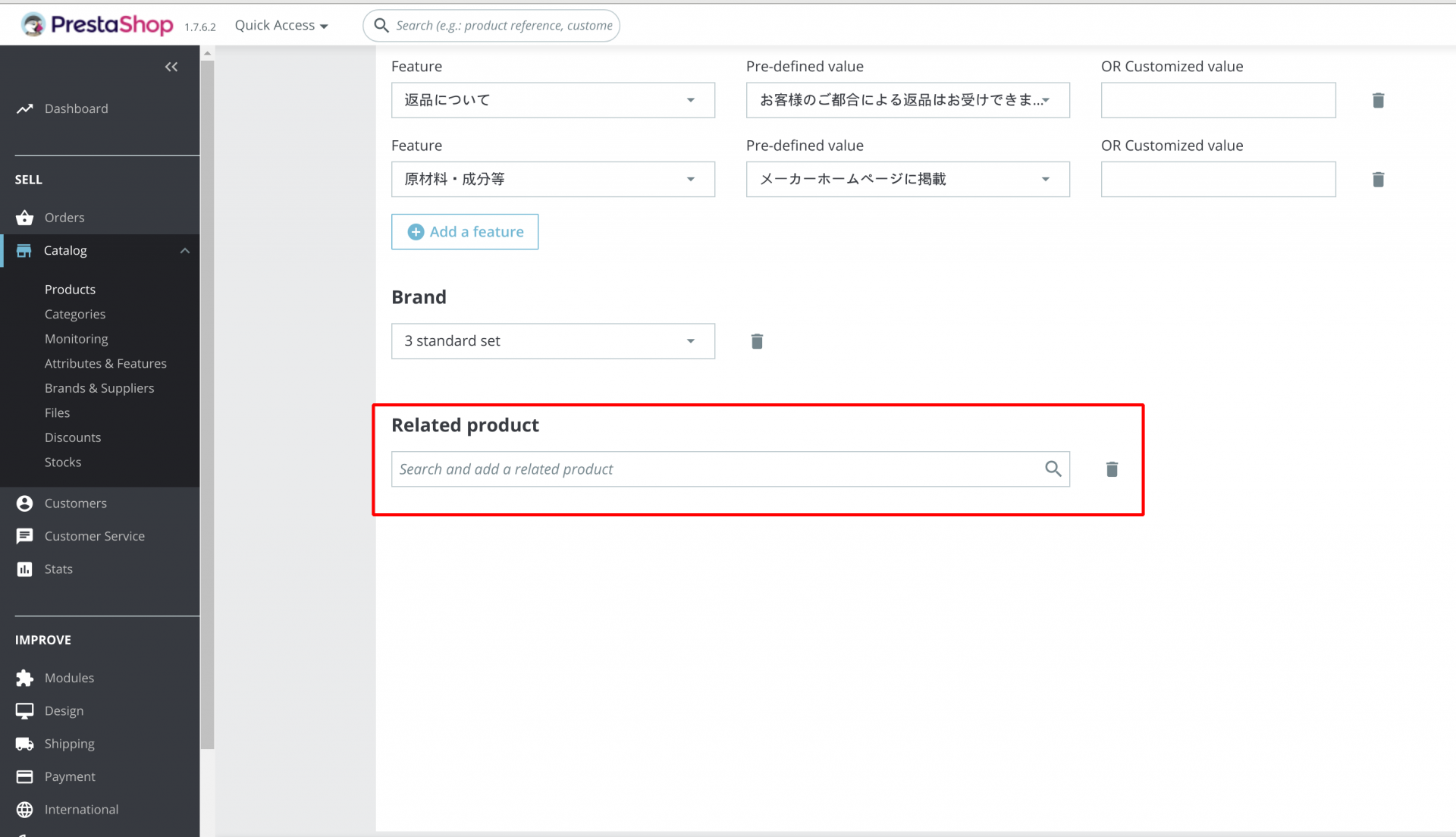Delete the 返品について feature row
The height and width of the screenshot is (837, 1456).
point(1379,100)
